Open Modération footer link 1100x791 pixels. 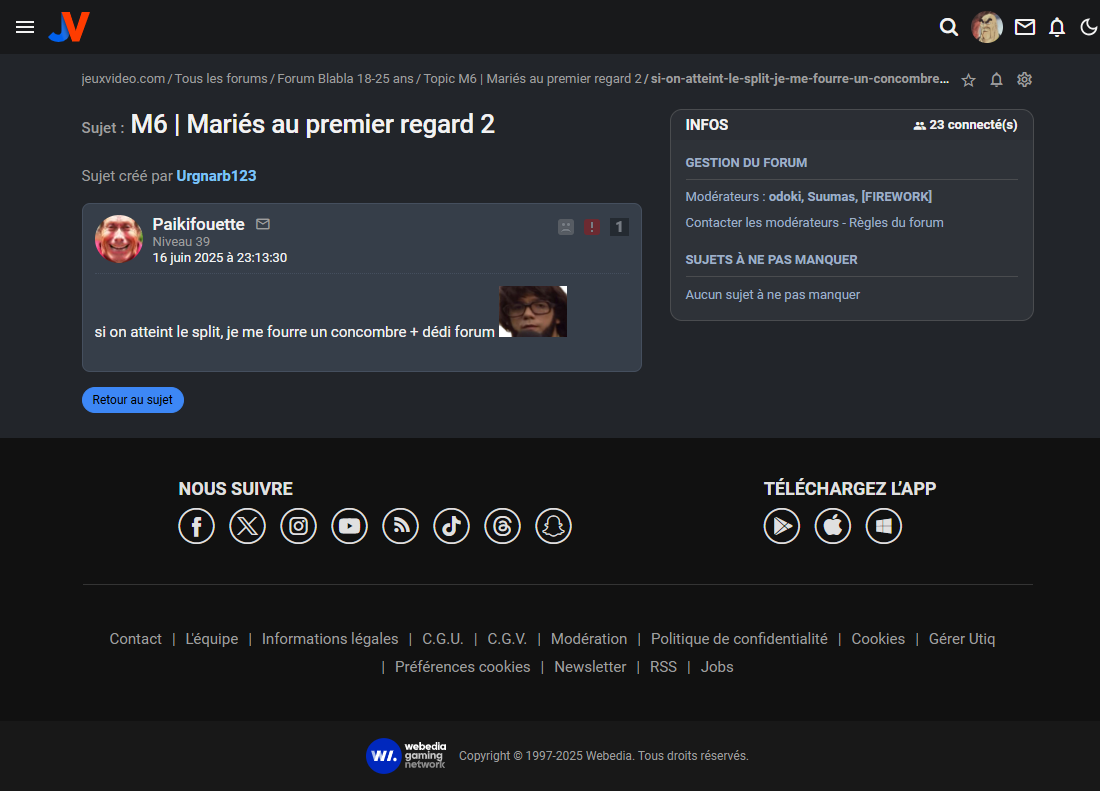click(x=589, y=639)
